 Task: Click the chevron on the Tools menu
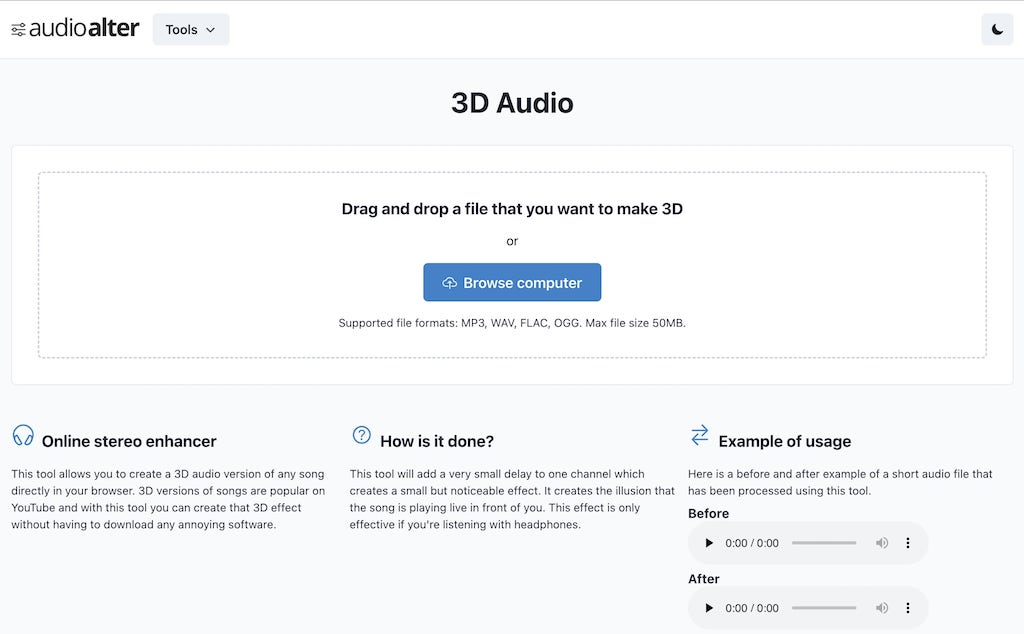(x=211, y=29)
